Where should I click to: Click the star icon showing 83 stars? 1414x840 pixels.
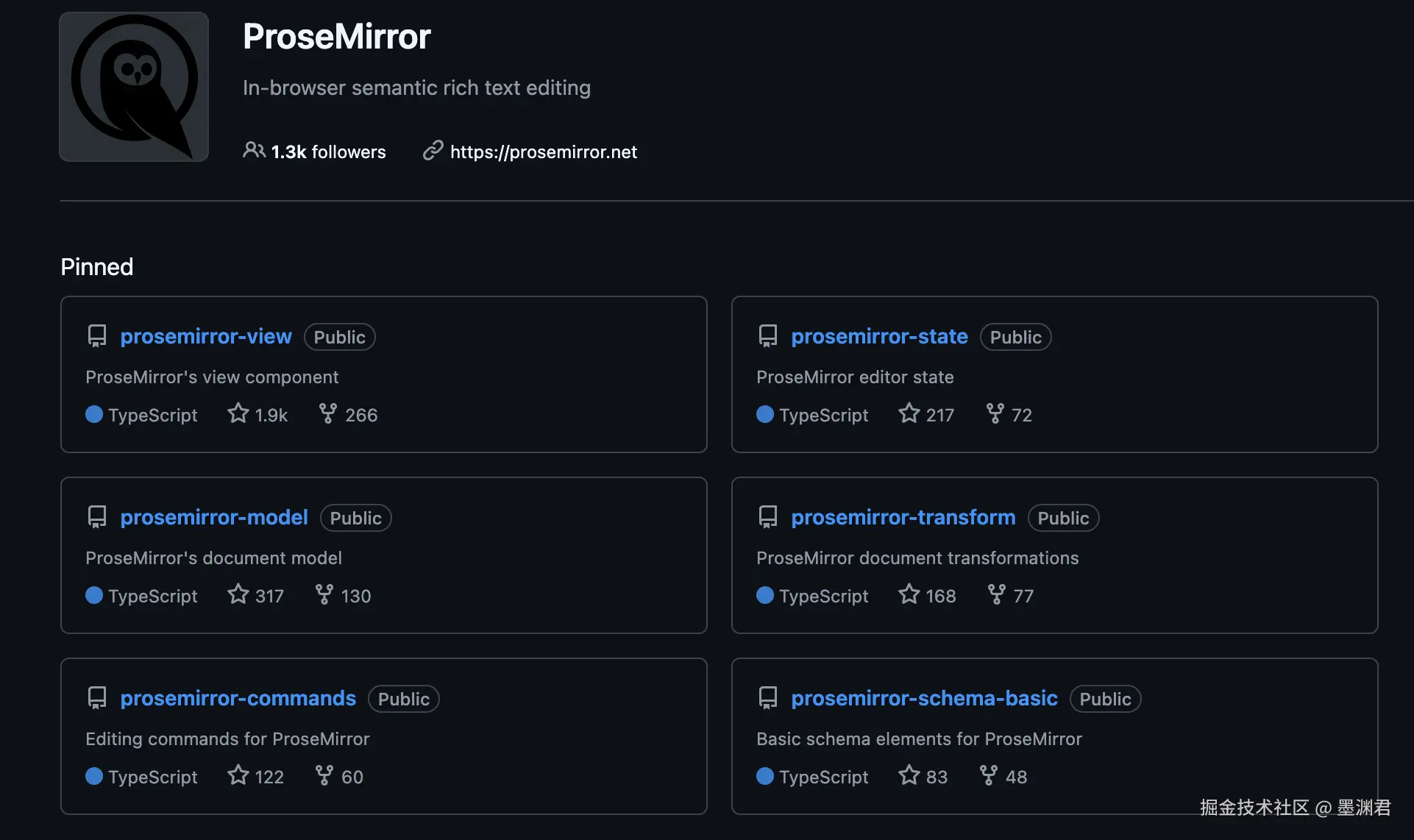click(909, 775)
